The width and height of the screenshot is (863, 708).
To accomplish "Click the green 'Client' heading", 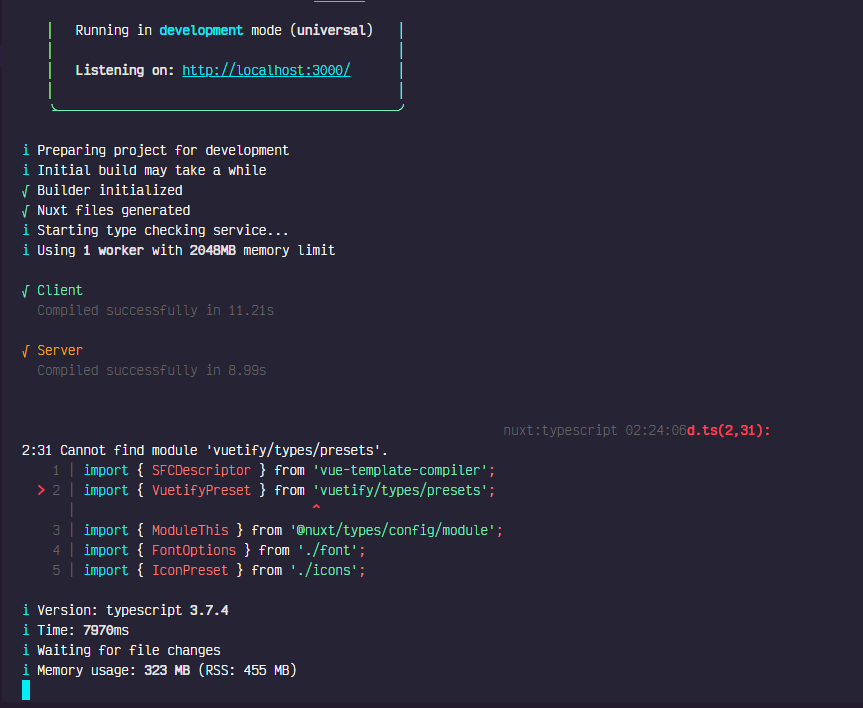I will (x=60, y=290).
